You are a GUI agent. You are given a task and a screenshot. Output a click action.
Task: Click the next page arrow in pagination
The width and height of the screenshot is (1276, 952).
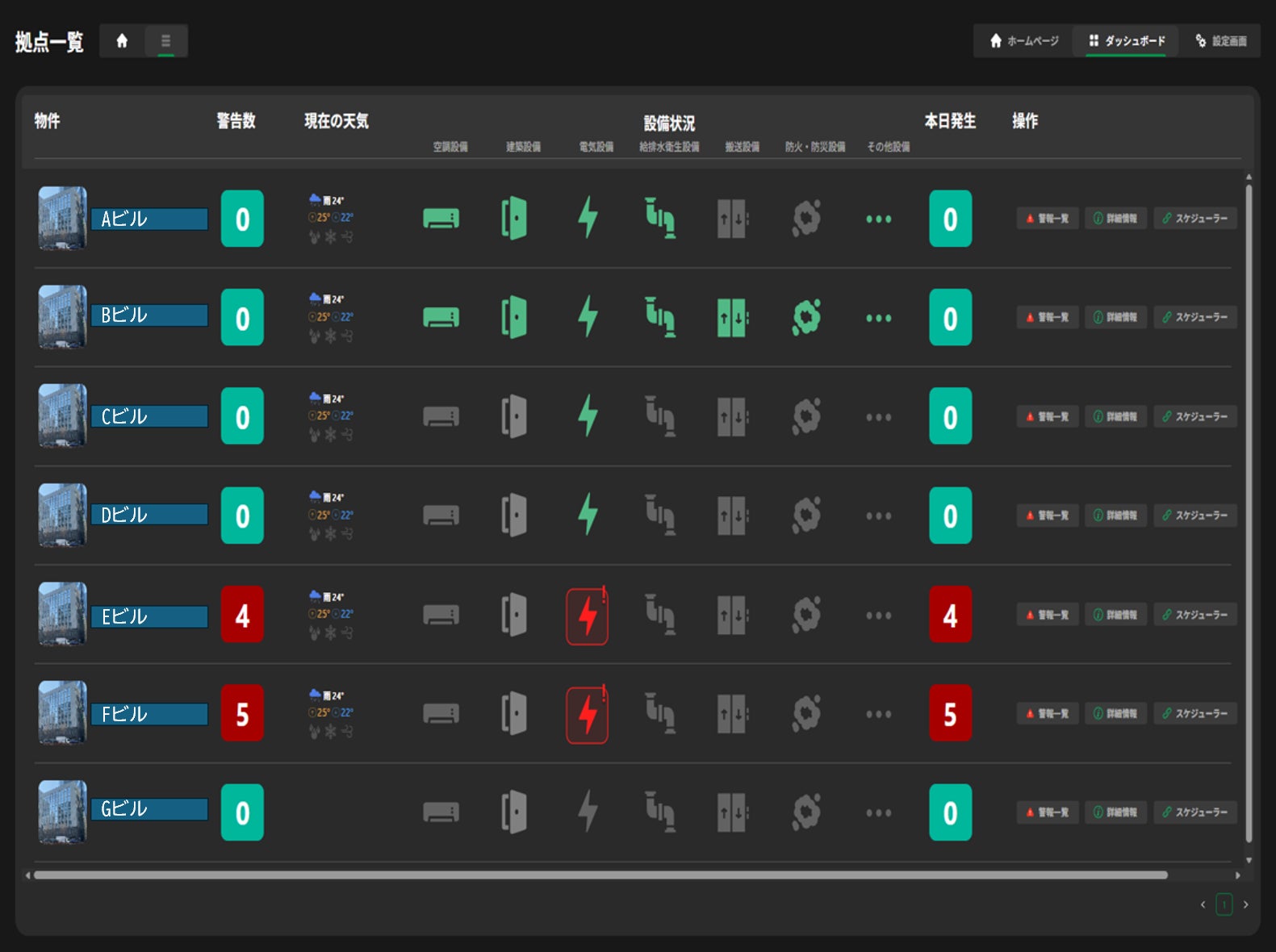pyautogui.click(x=1246, y=904)
